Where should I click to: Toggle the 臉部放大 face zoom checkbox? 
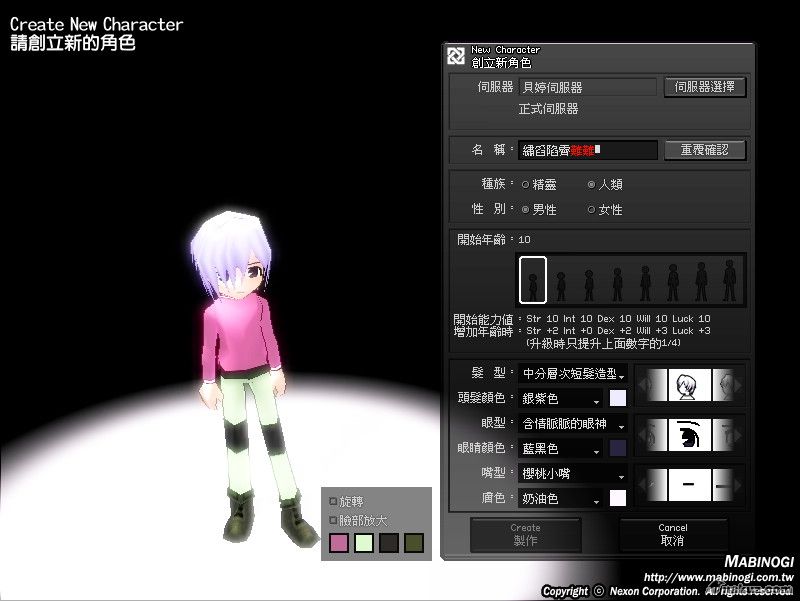(x=334, y=520)
